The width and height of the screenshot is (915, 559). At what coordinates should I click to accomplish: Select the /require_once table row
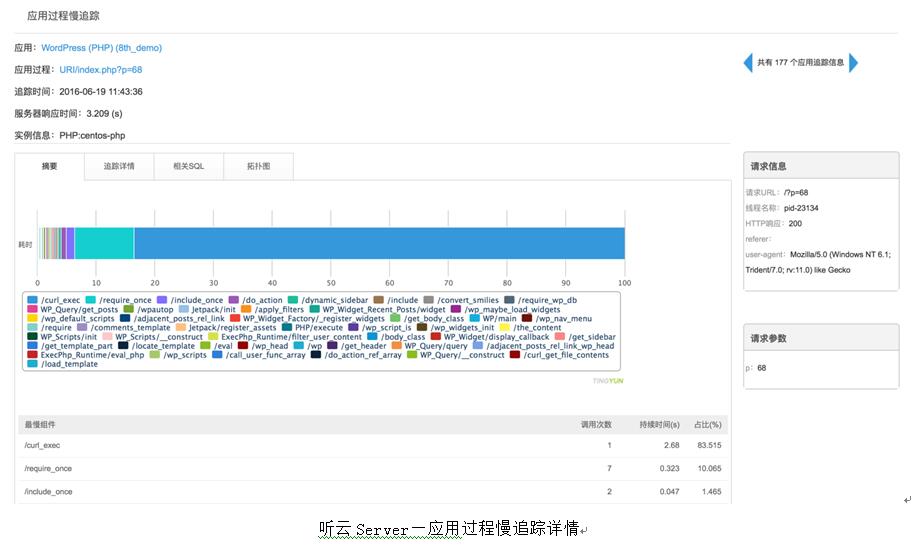tap(373, 469)
